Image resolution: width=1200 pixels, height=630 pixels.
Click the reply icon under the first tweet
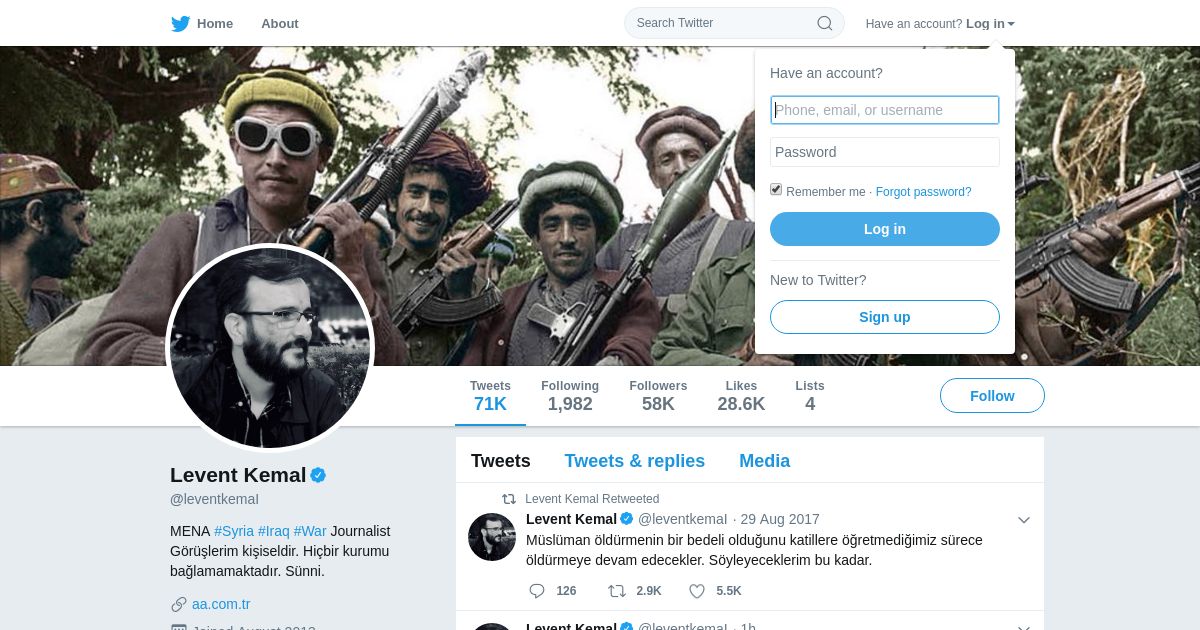(537, 591)
